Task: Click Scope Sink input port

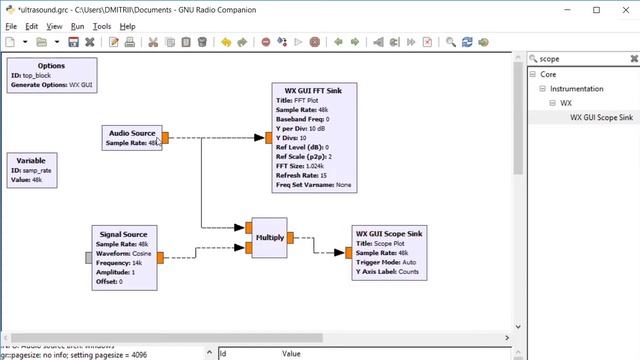Action: (x=349, y=253)
